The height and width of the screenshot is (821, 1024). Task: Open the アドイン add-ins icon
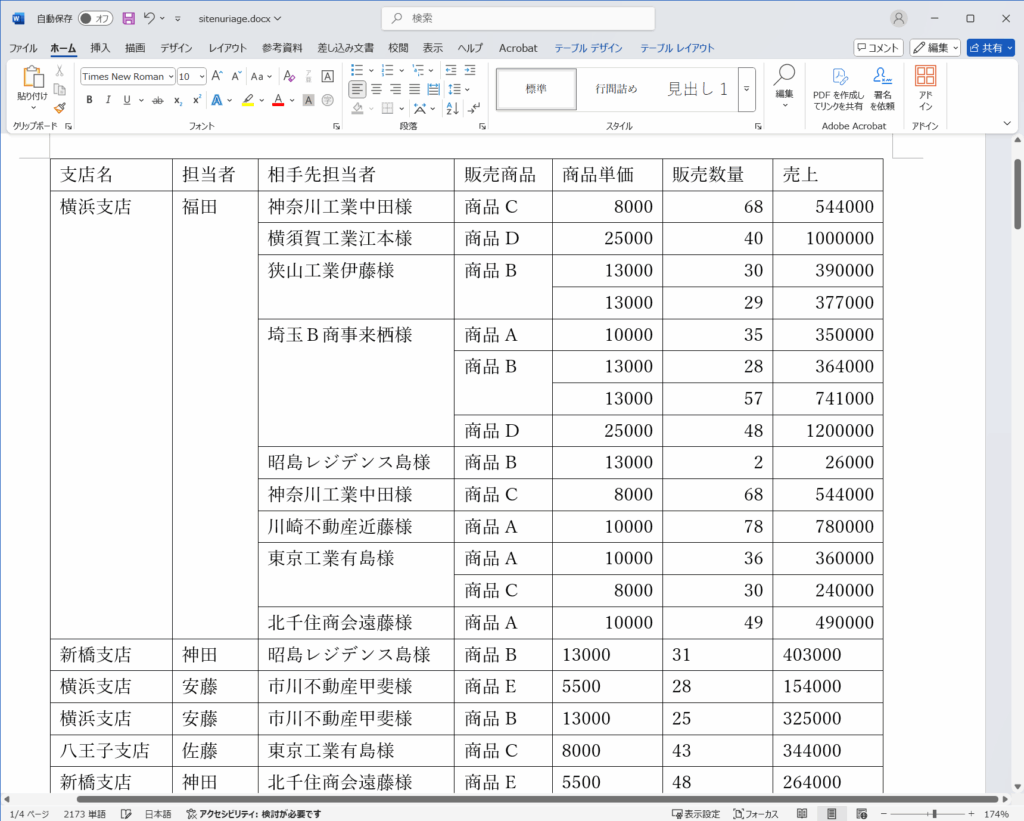[x=925, y=87]
